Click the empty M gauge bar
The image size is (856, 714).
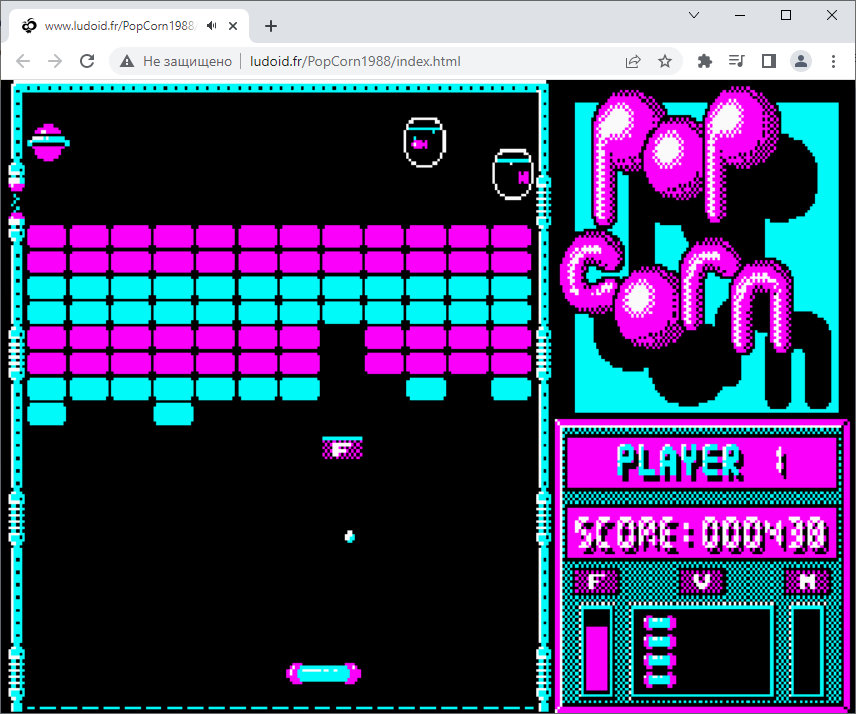807,651
